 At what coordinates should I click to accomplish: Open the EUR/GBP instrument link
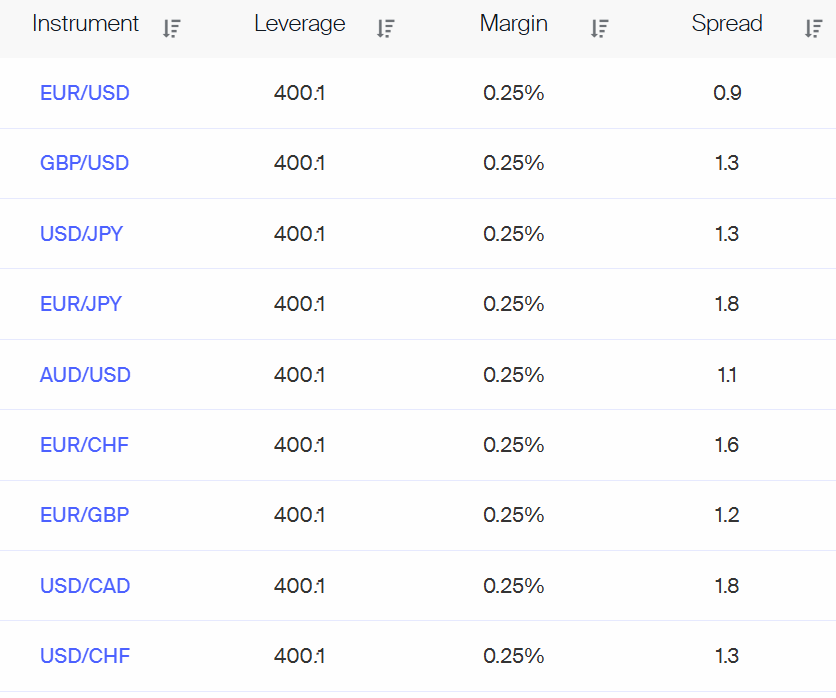click(x=85, y=515)
